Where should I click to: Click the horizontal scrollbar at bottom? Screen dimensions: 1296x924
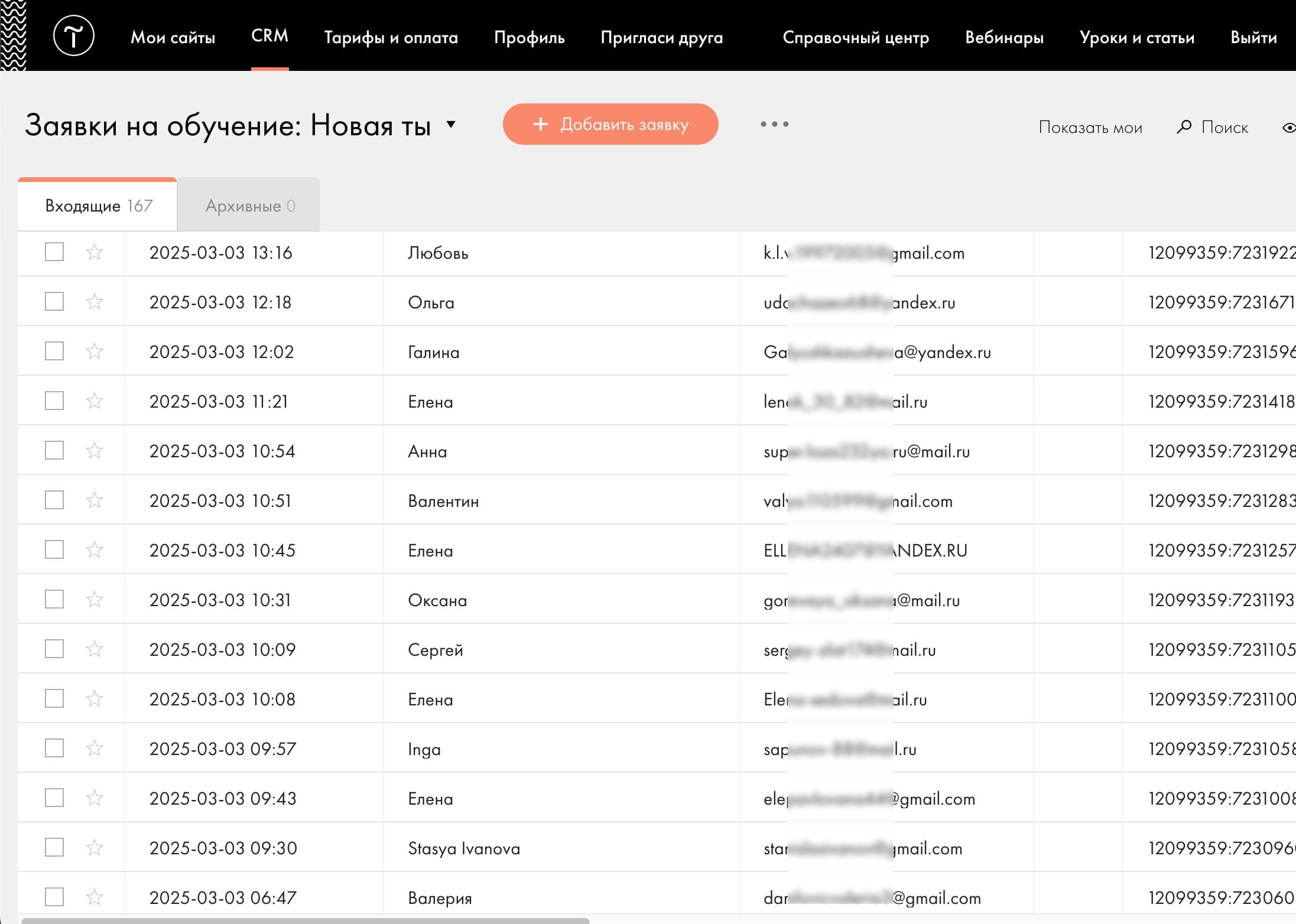tap(305, 920)
